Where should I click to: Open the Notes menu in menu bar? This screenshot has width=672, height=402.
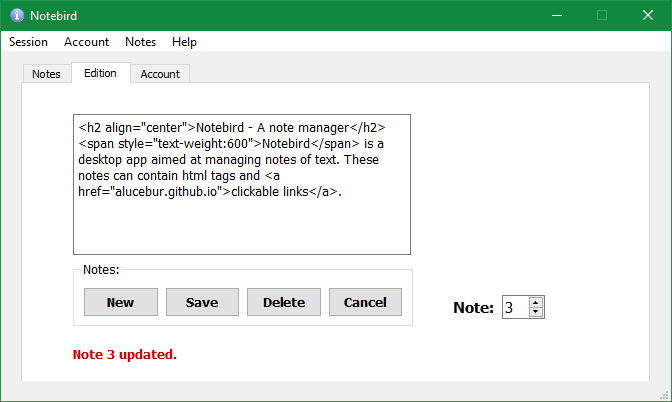tap(141, 42)
